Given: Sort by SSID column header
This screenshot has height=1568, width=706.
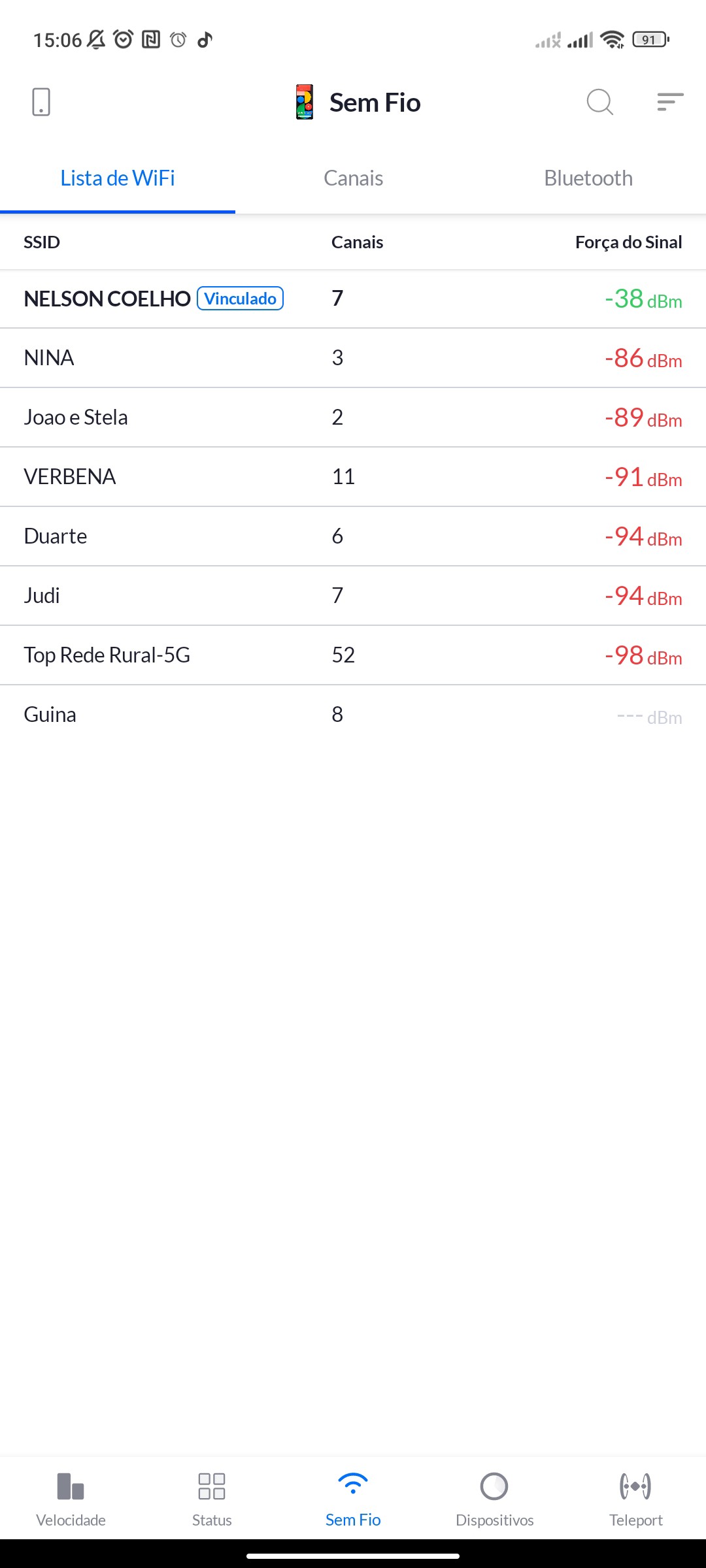Looking at the screenshot, I should click(x=42, y=242).
